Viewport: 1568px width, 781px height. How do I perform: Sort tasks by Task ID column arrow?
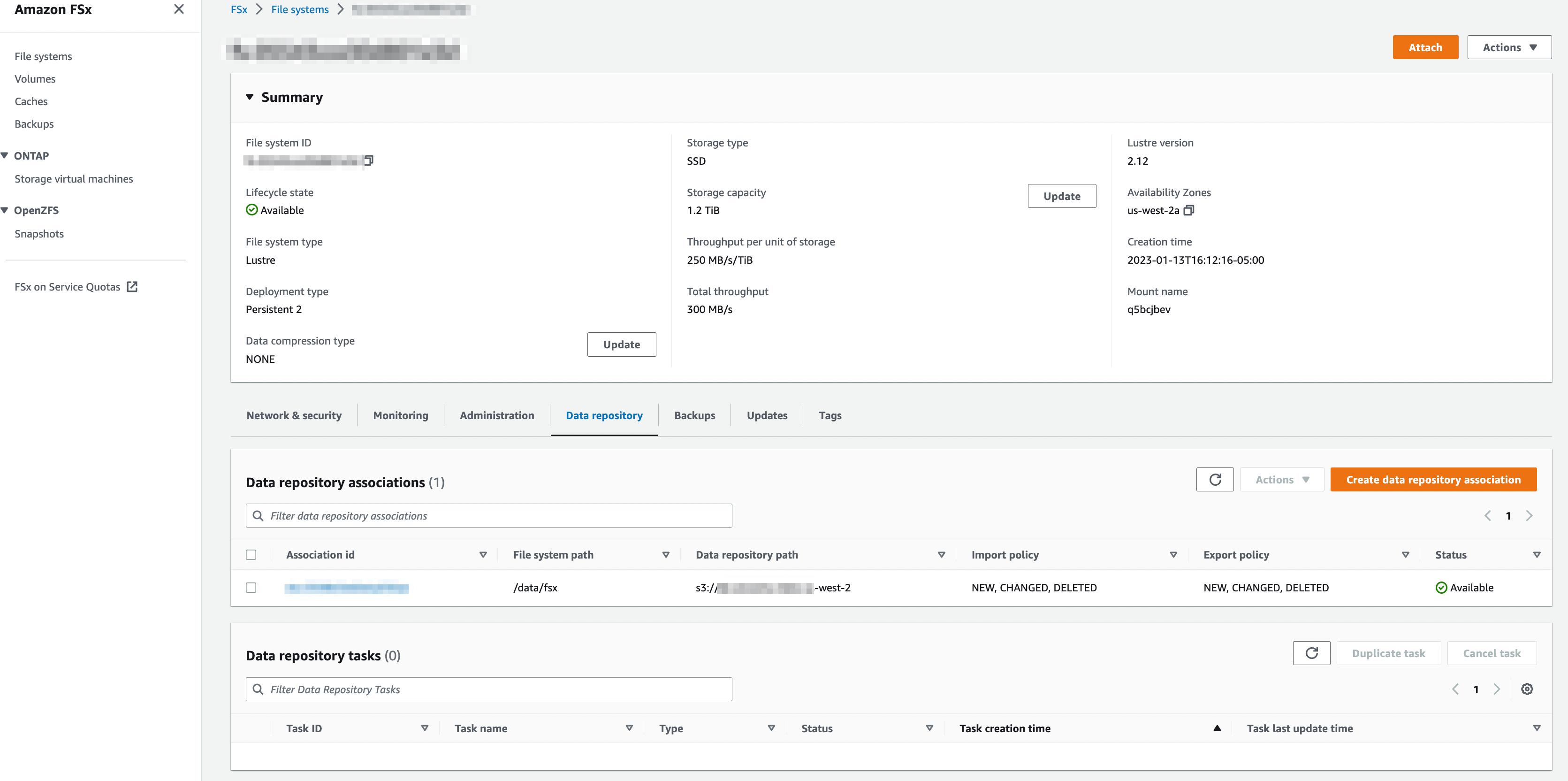tap(424, 728)
